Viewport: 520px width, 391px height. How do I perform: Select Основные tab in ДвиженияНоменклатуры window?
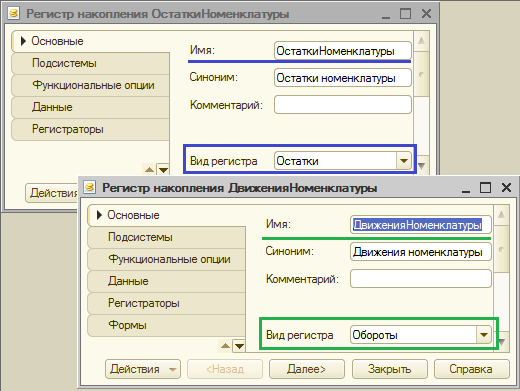tap(167, 215)
